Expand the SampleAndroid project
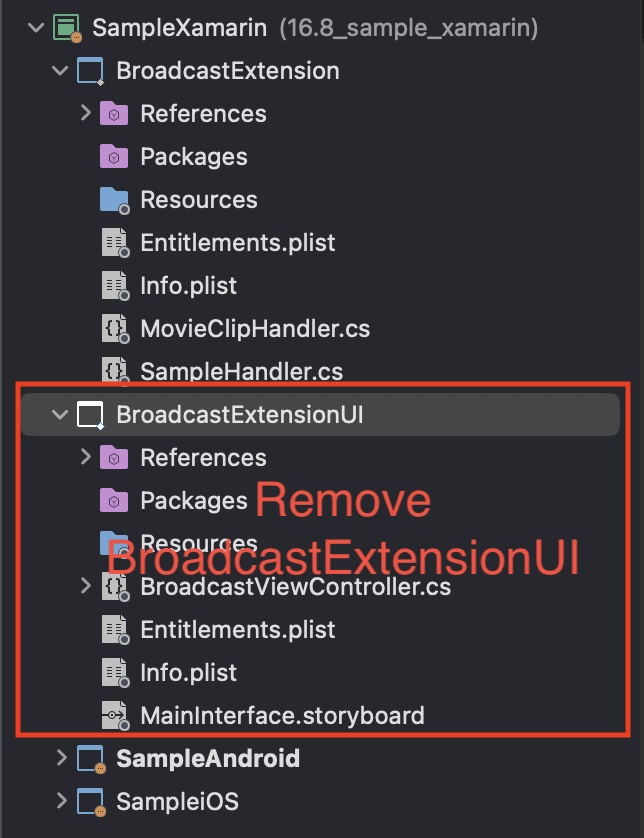The width and height of the screenshot is (644, 838). [61, 758]
